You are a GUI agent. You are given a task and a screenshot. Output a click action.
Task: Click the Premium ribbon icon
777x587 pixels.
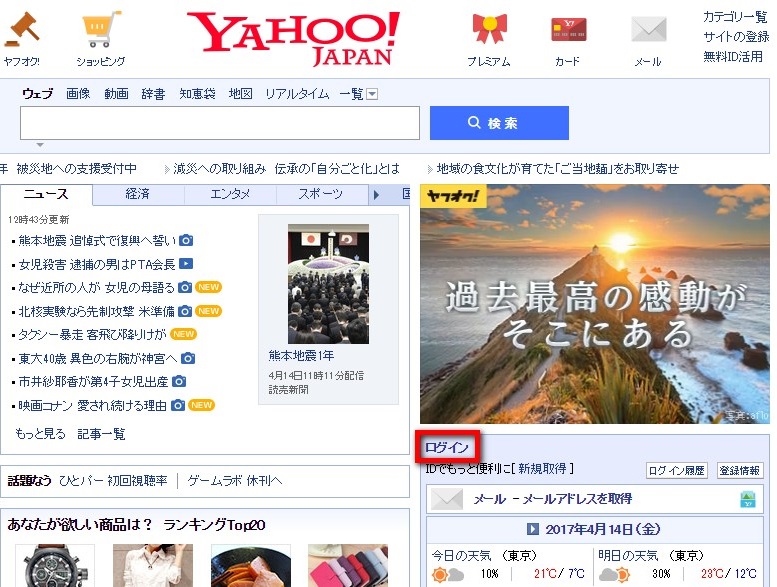coord(488,29)
